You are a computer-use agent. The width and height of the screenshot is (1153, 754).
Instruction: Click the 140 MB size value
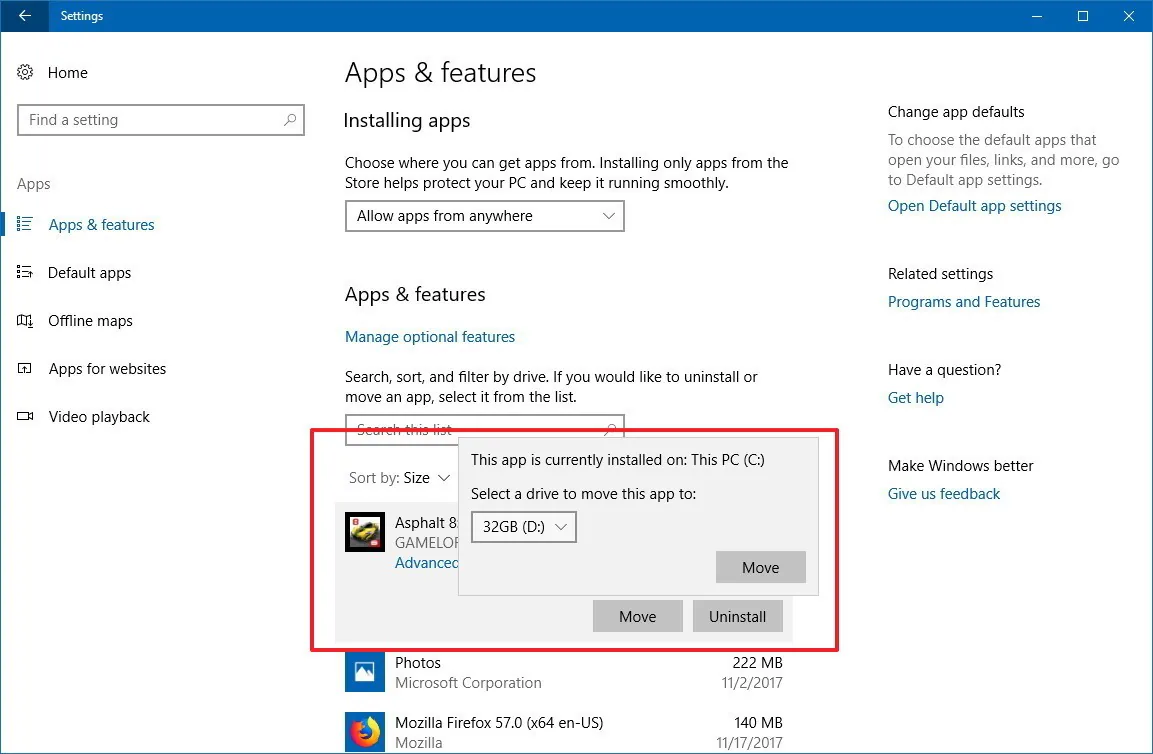coord(758,722)
